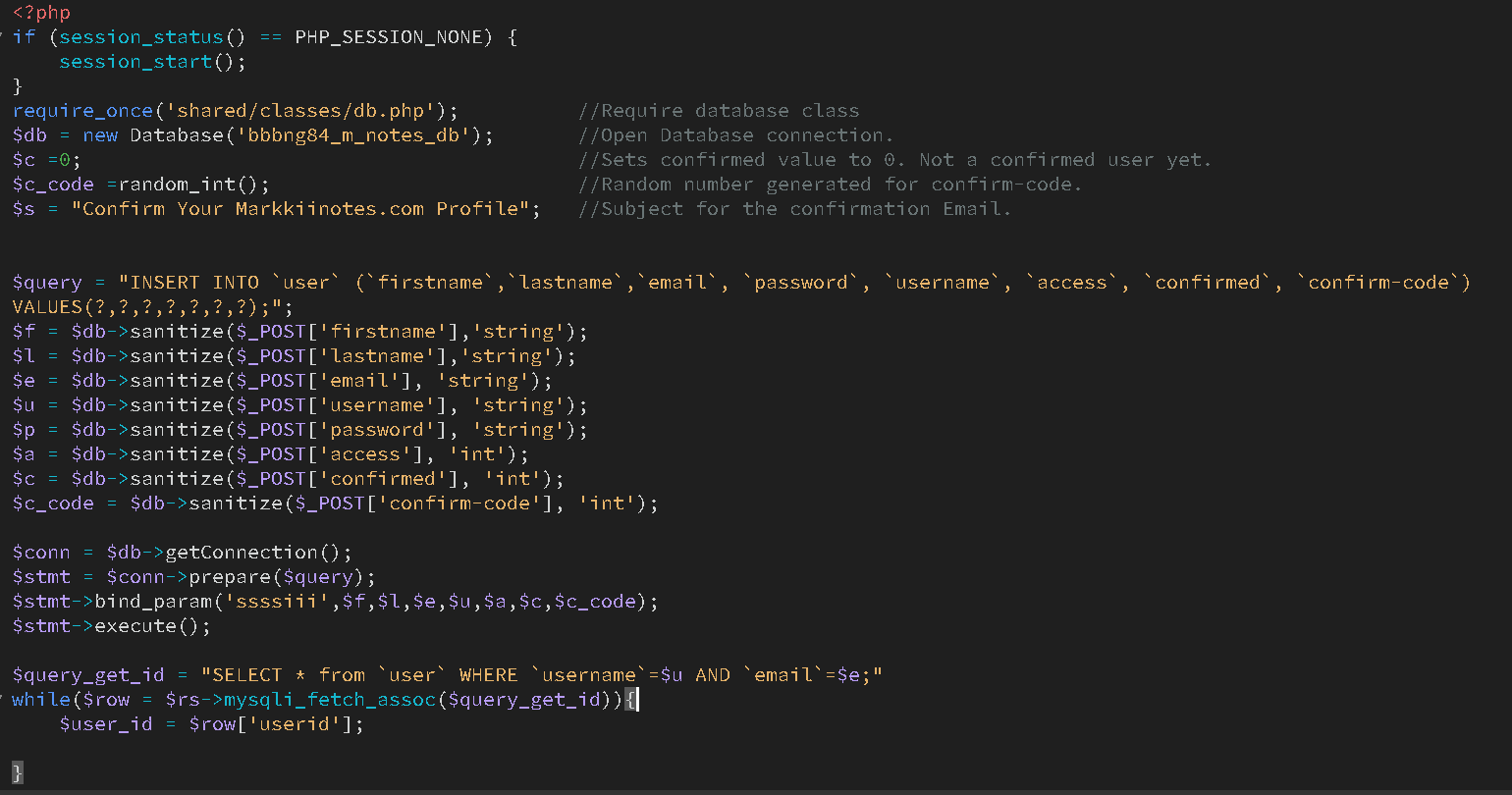The height and width of the screenshot is (795, 1512).
Task: Click the final closing brace of while loop
Action: tap(18, 772)
